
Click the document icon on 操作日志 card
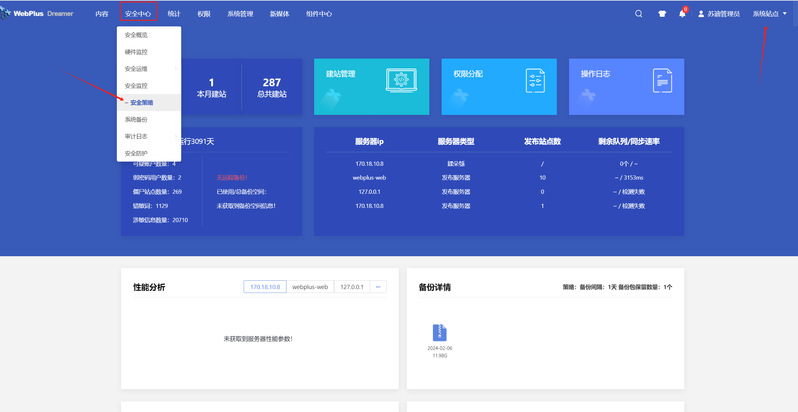662,80
